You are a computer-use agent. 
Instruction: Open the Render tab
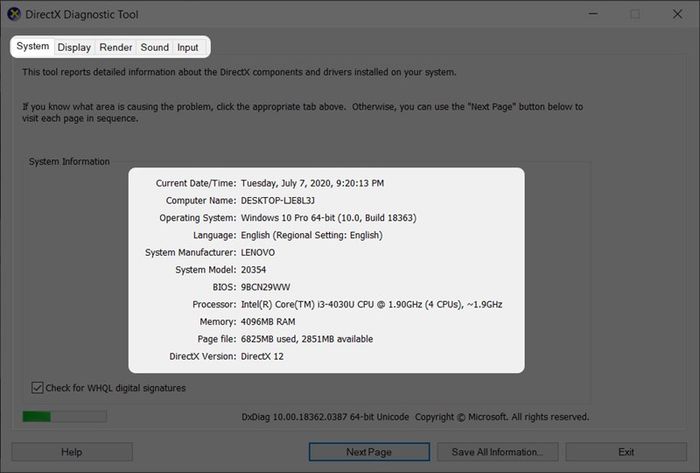(116, 47)
